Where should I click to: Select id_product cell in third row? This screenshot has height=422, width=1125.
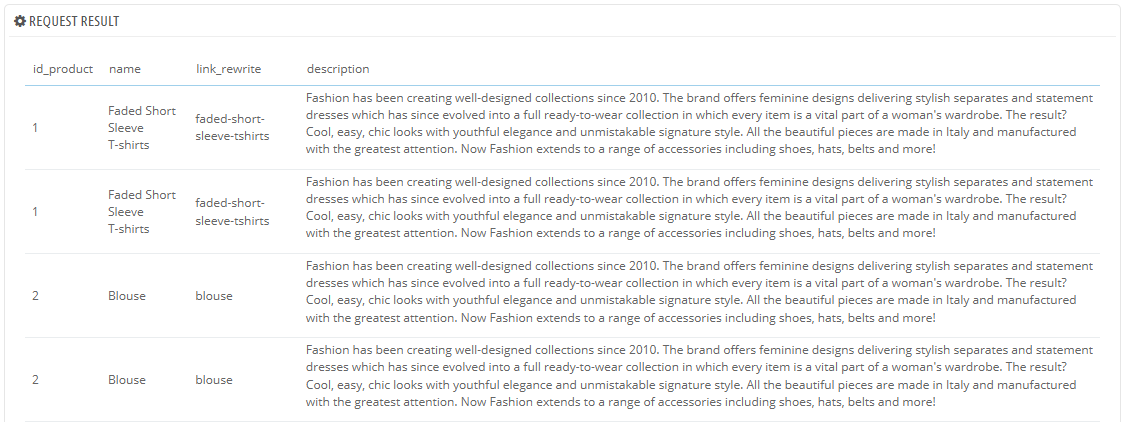click(x=36, y=296)
